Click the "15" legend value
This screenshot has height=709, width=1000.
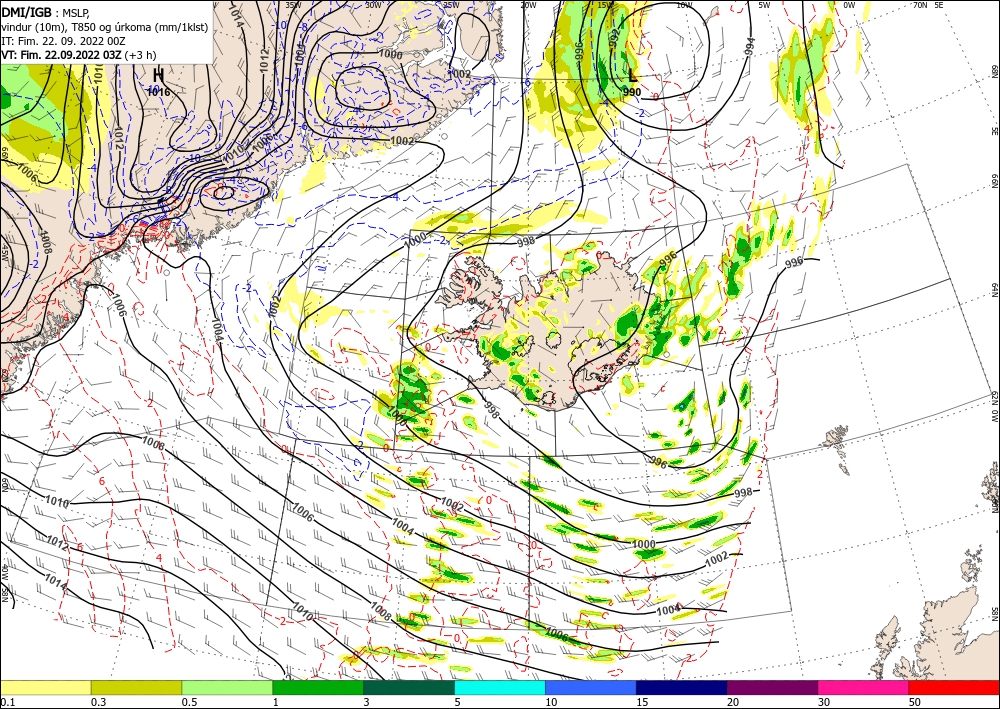pyautogui.click(x=642, y=702)
